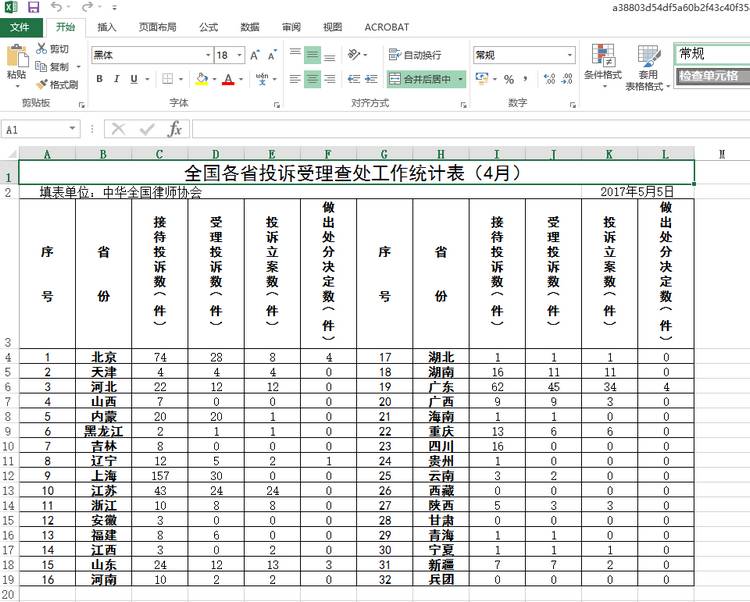The width and height of the screenshot is (750, 602).
Task: Select column C header
Action: pyautogui.click(x=159, y=154)
